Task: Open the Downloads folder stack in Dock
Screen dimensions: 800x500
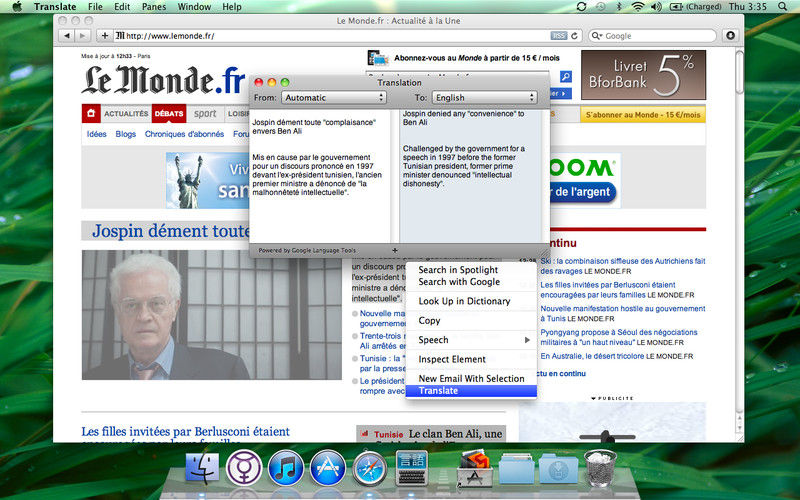Action: [x=558, y=468]
